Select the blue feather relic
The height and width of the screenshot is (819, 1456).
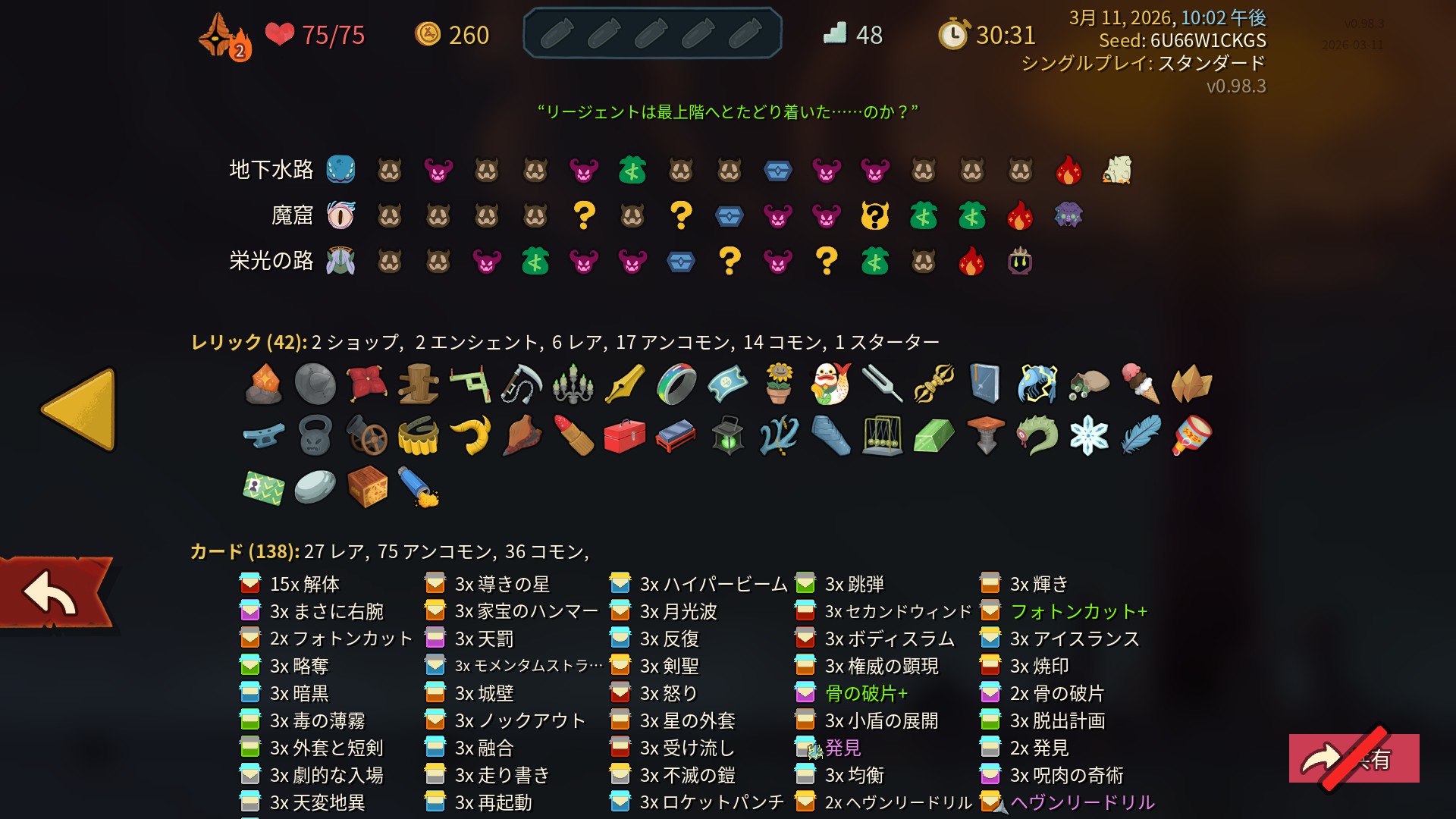1141,435
